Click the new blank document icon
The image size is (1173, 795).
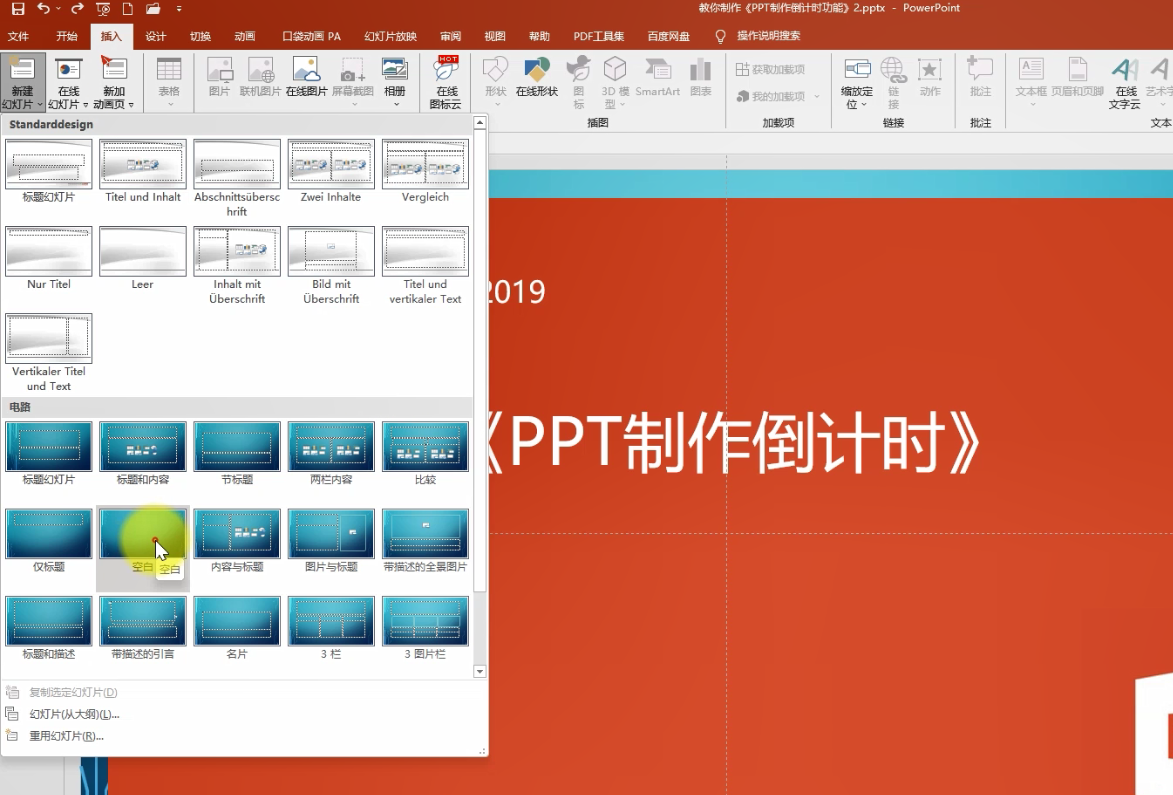coord(128,9)
